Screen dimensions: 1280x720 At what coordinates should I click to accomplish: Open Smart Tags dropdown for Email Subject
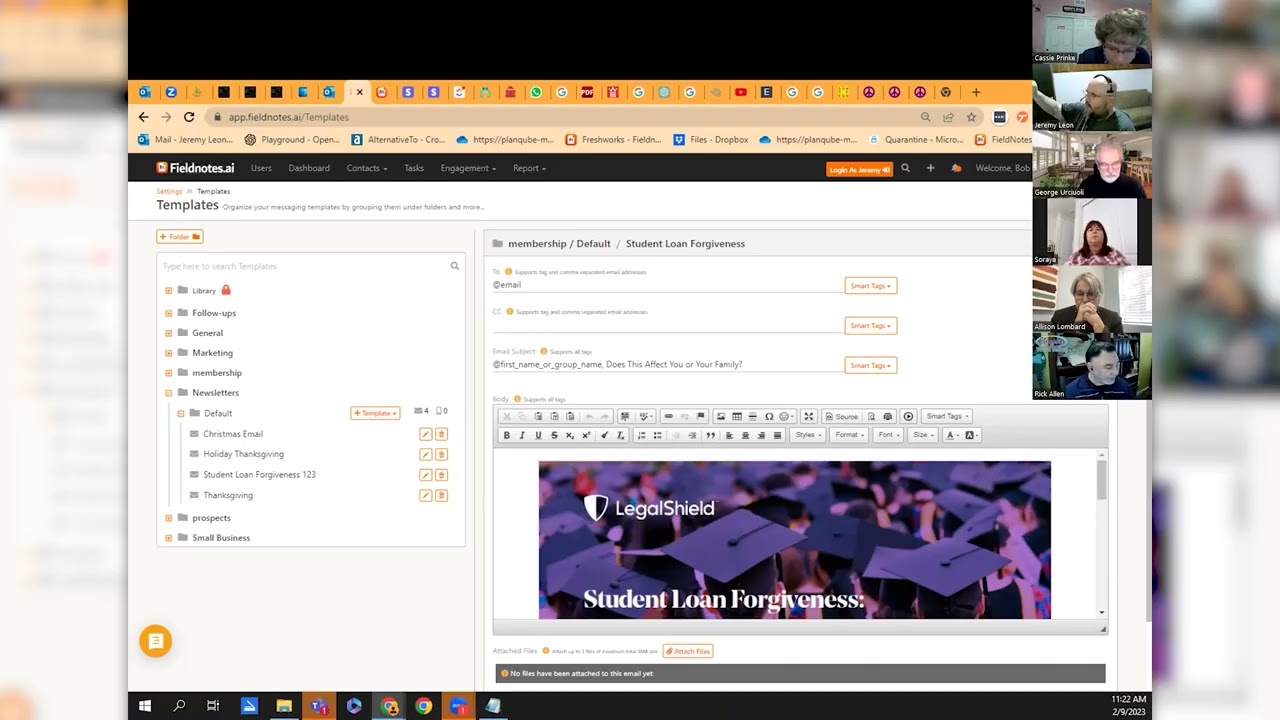[x=870, y=365]
